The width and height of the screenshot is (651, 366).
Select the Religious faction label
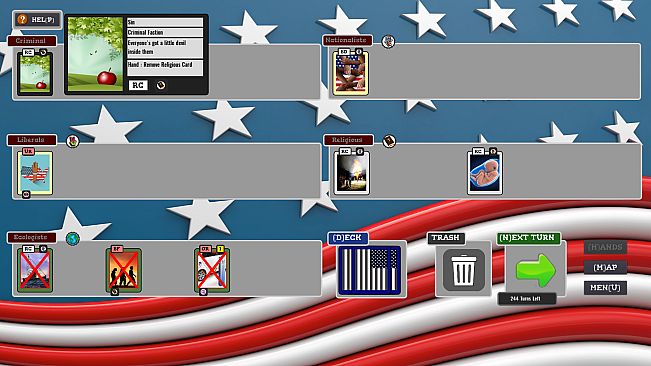click(x=348, y=140)
